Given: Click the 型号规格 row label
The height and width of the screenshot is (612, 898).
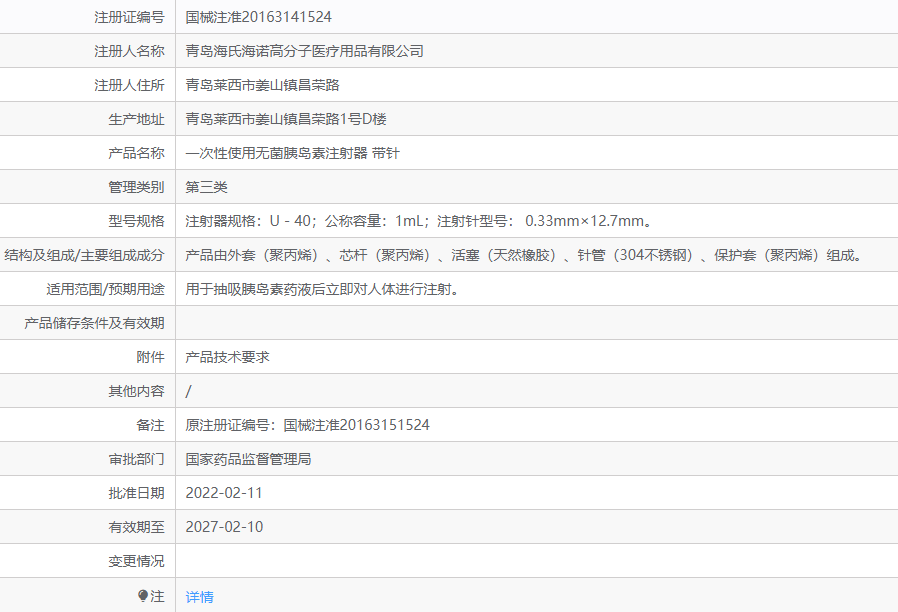Looking at the screenshot, I should tap(136, 221).
